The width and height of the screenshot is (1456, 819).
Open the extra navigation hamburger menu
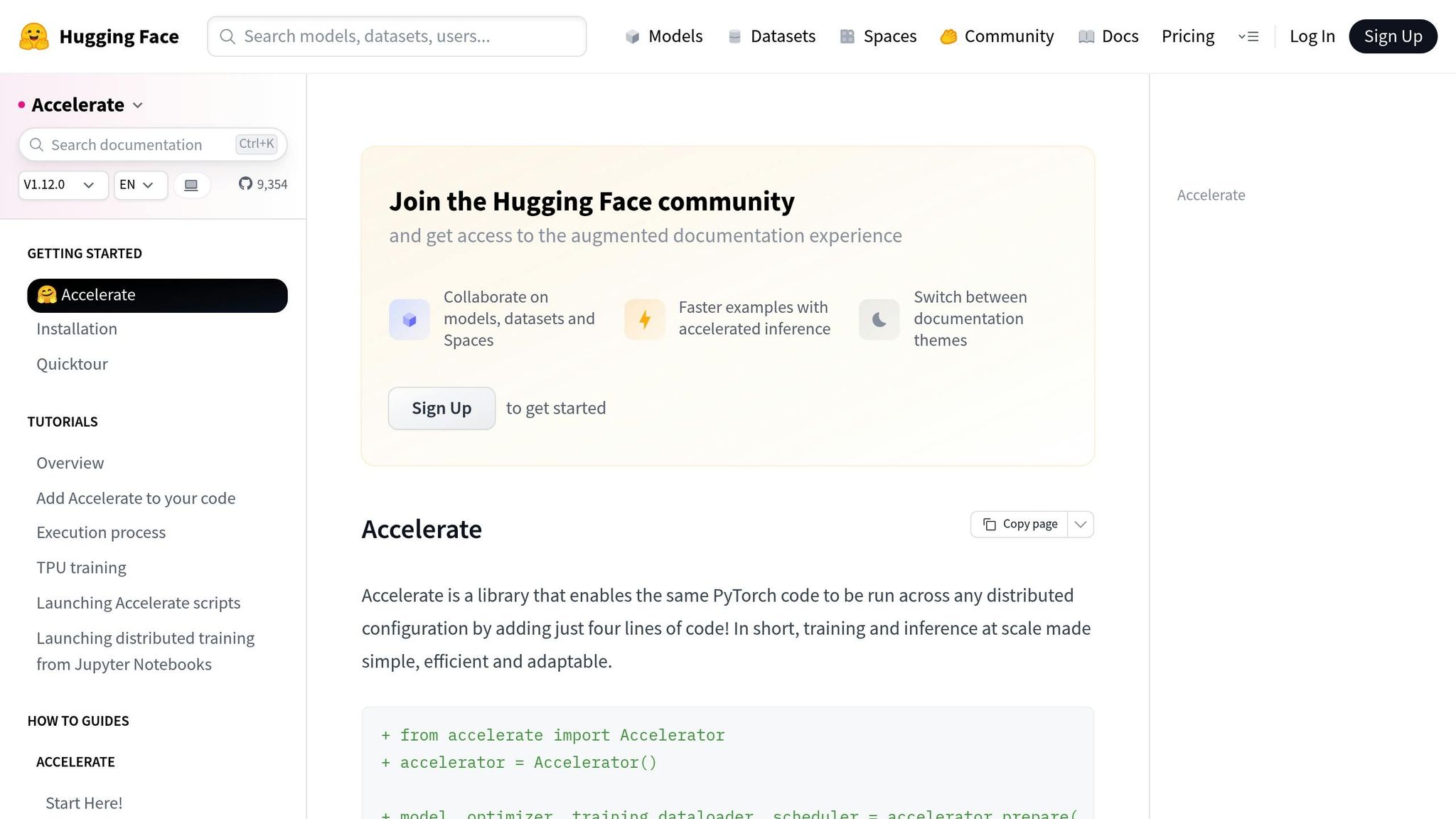point(1248,36)
